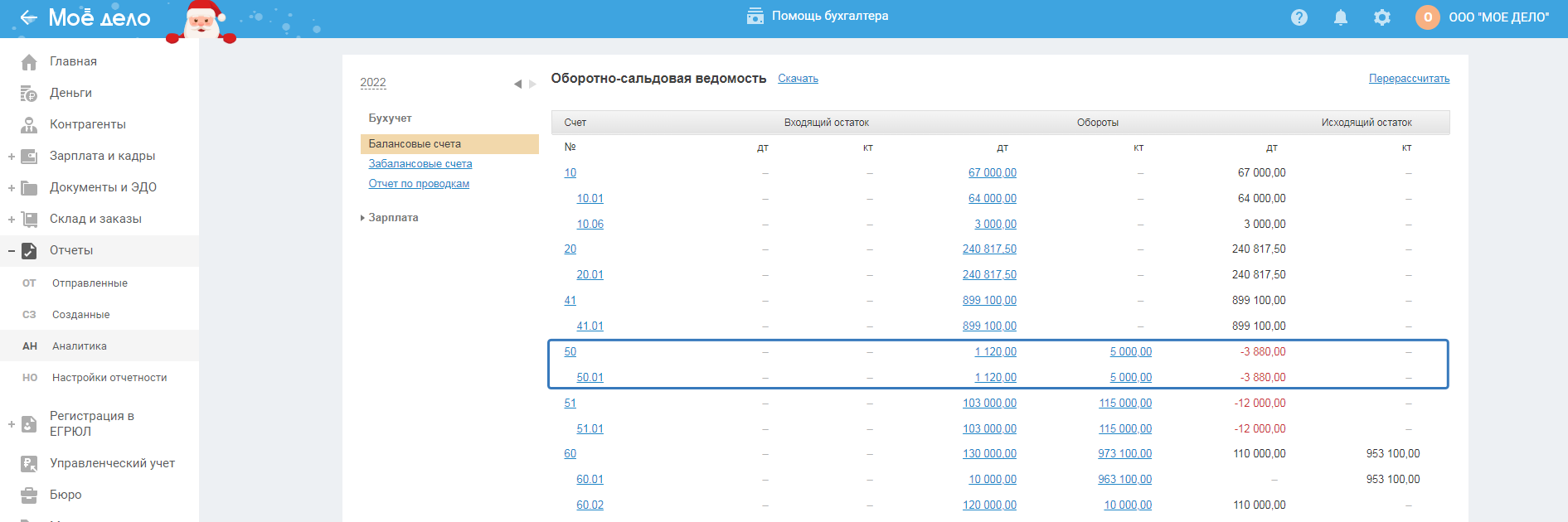Click the Бухучет section heading
Screen dimensions: 1568x522
coord(390,118)
